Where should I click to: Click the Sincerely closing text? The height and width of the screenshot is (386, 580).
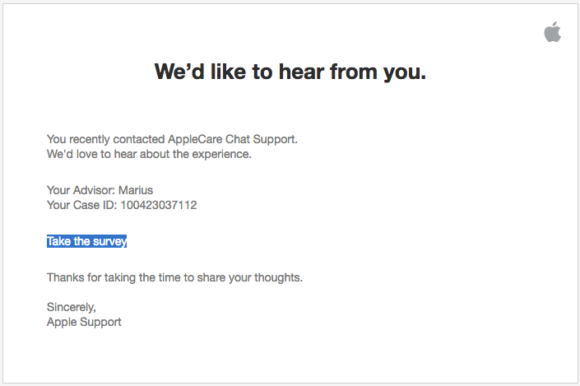pos(71,307)
